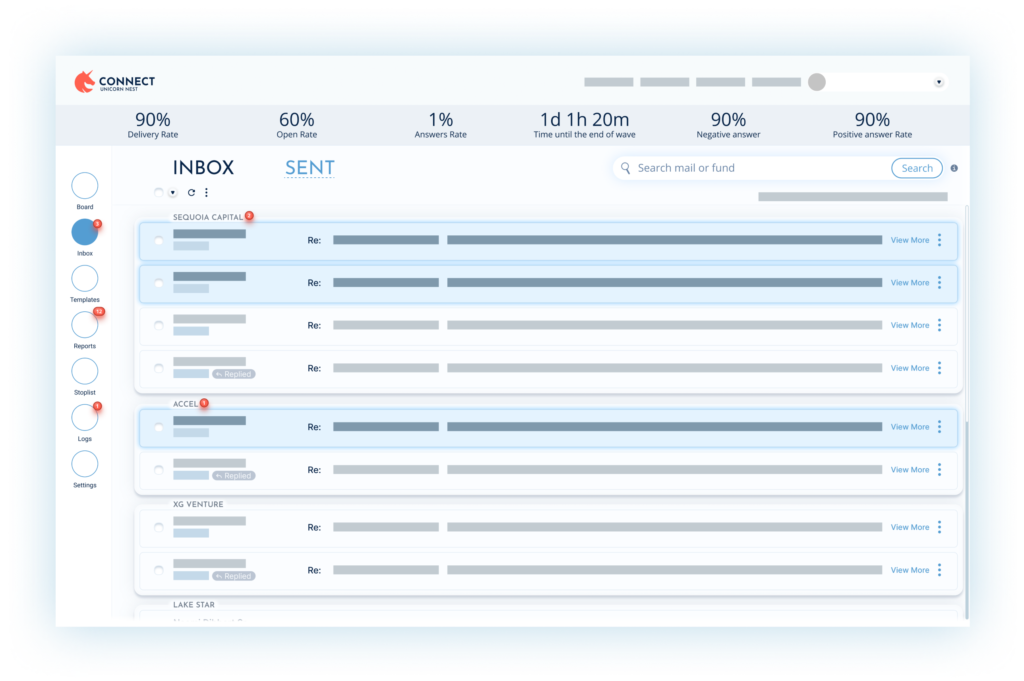
Task: Open the toolbar more-options dots under INBOX
Action: tap(206, 193)
